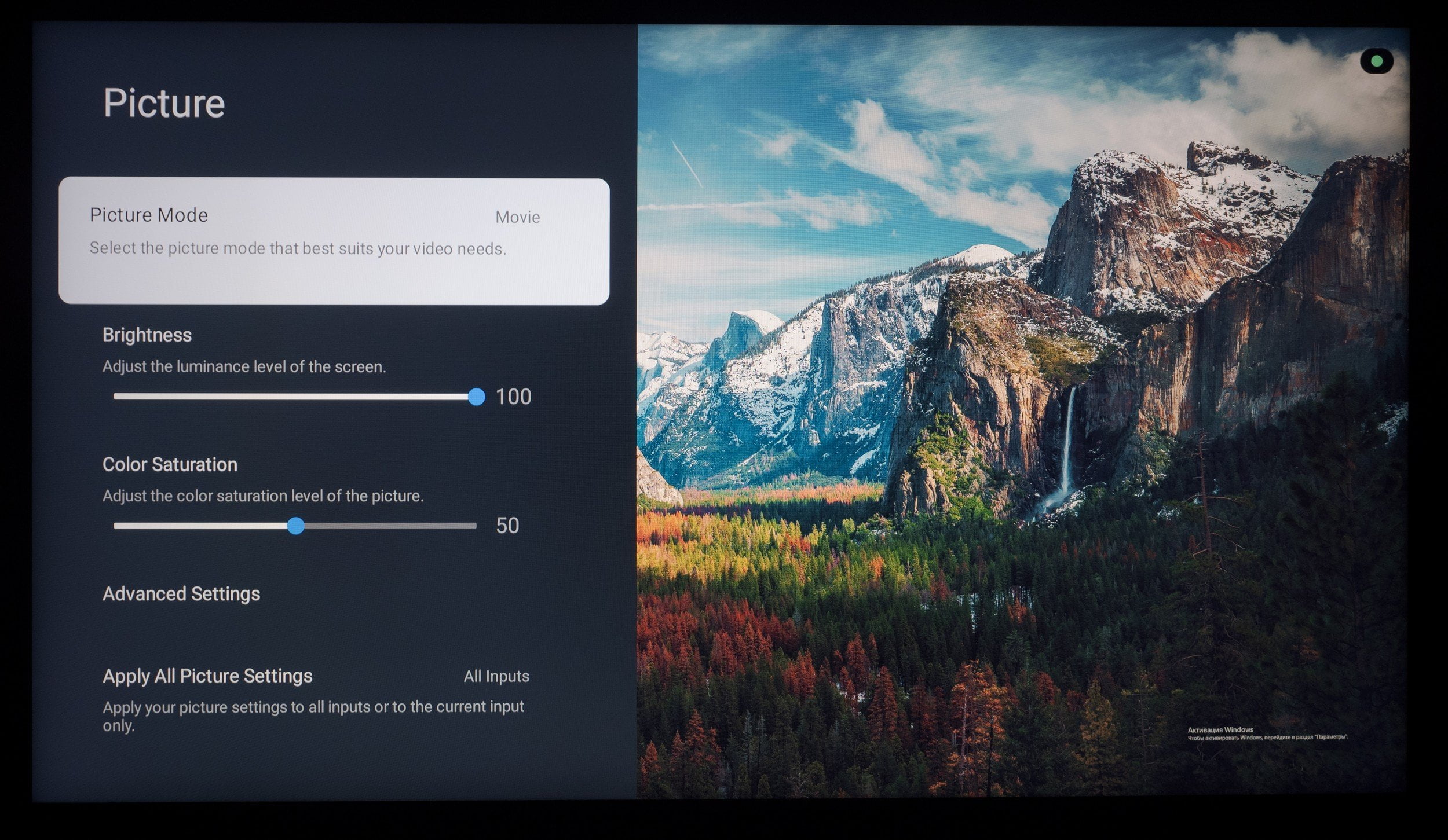Click the Picture heading
Screen dimensions: 1448x840
(x=164, y=103)
